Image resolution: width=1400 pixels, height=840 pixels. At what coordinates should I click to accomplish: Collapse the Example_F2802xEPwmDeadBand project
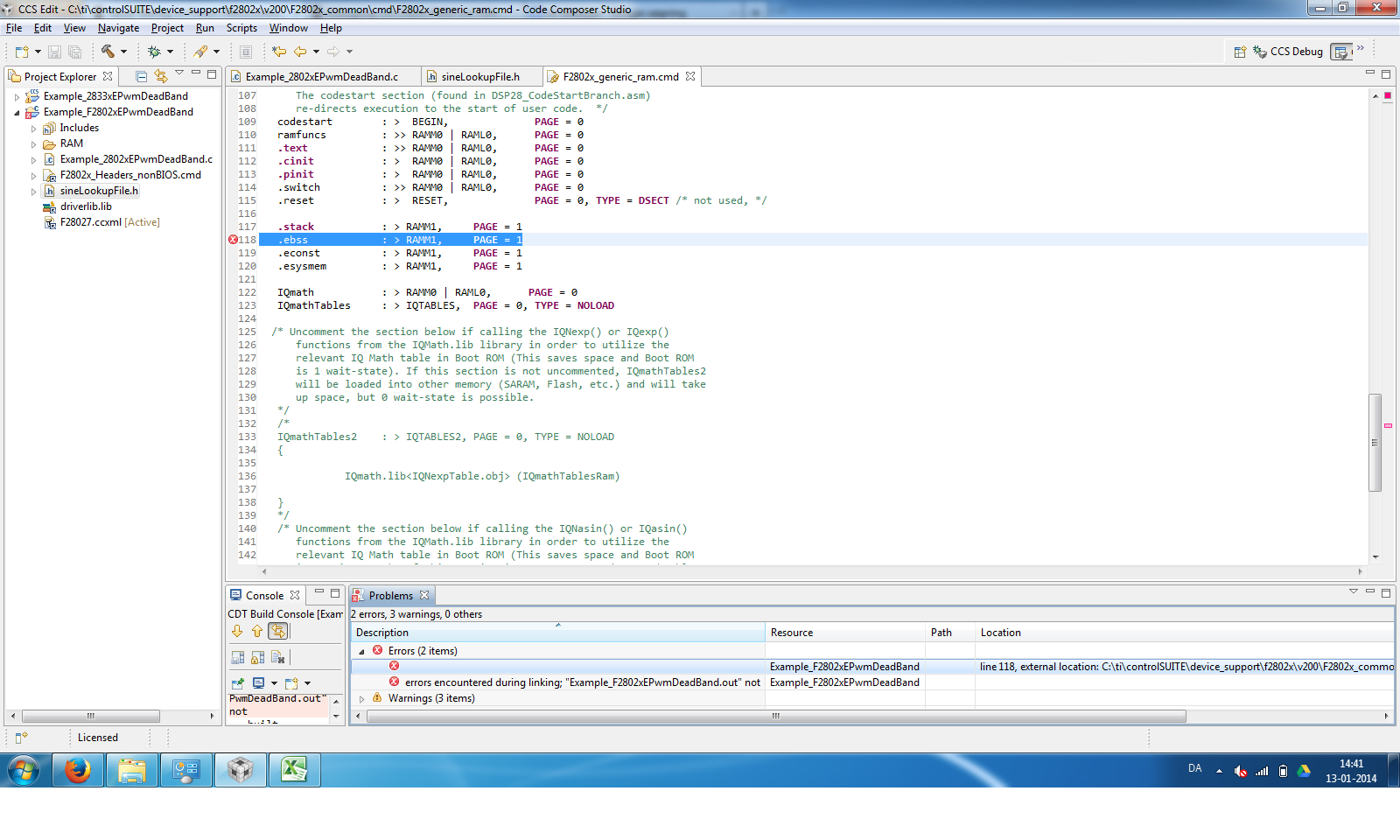[17, 113]
